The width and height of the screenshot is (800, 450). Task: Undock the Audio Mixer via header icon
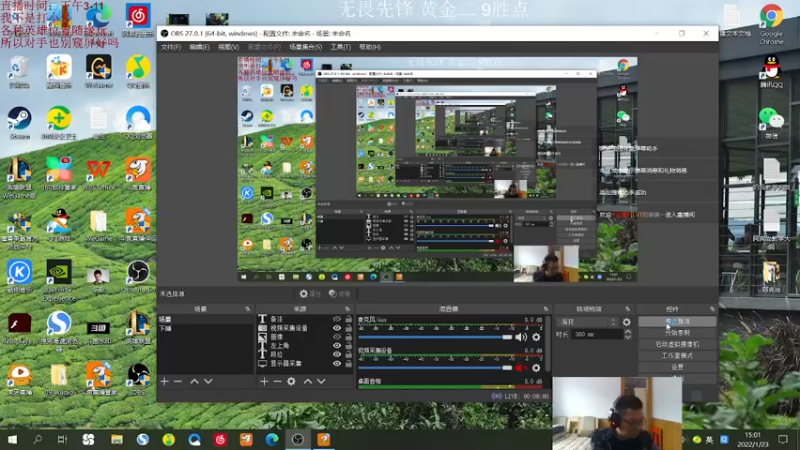[x=545, y=309]
